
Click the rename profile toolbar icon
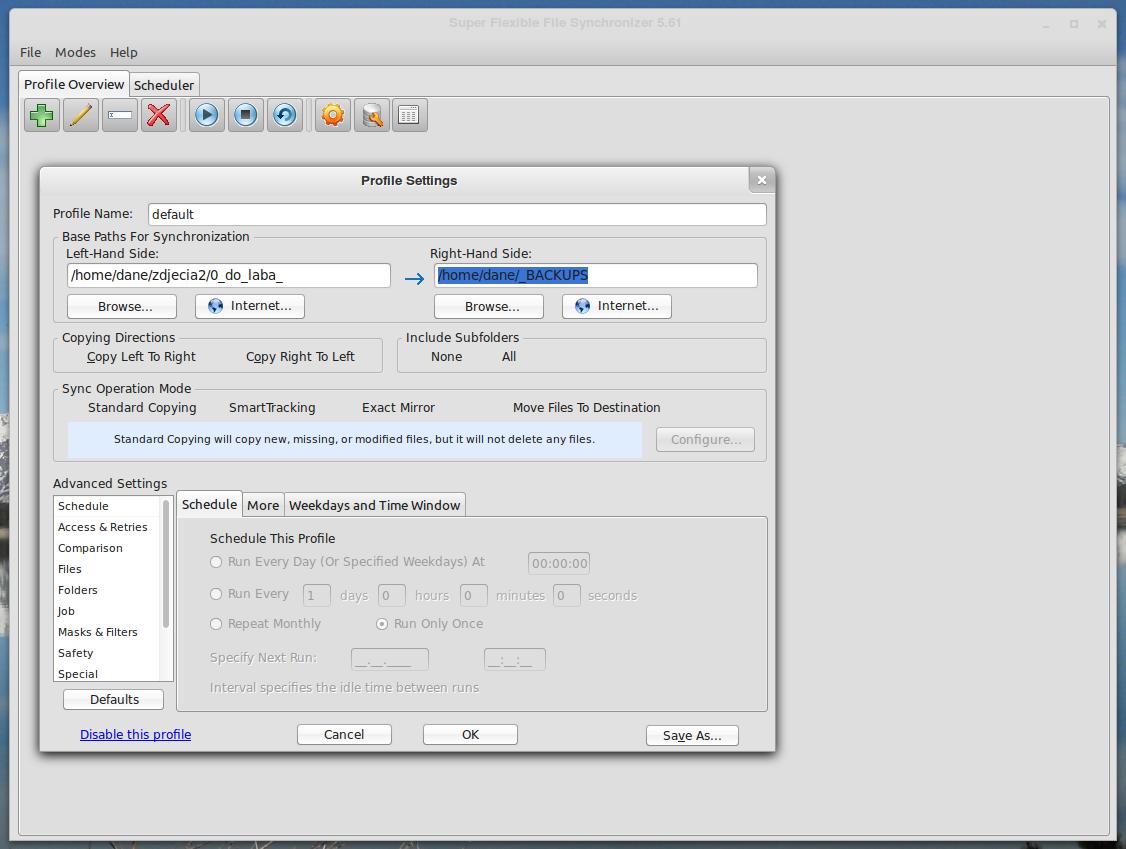click(119, 115)
